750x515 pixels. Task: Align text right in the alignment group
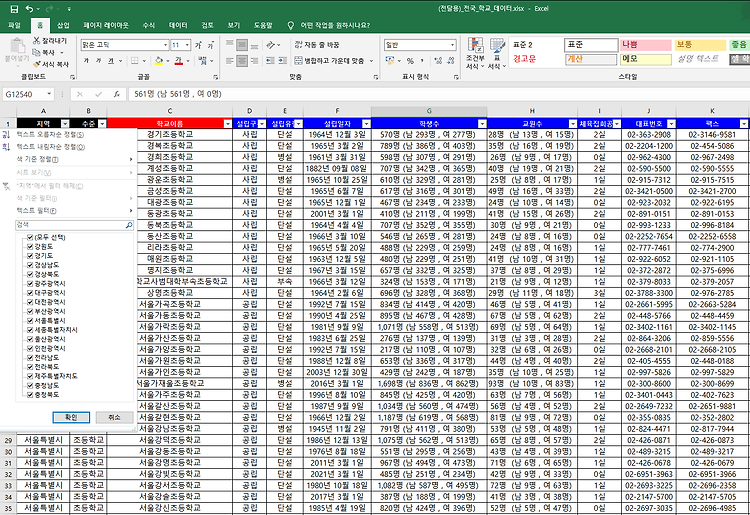(x=254, y=61)
